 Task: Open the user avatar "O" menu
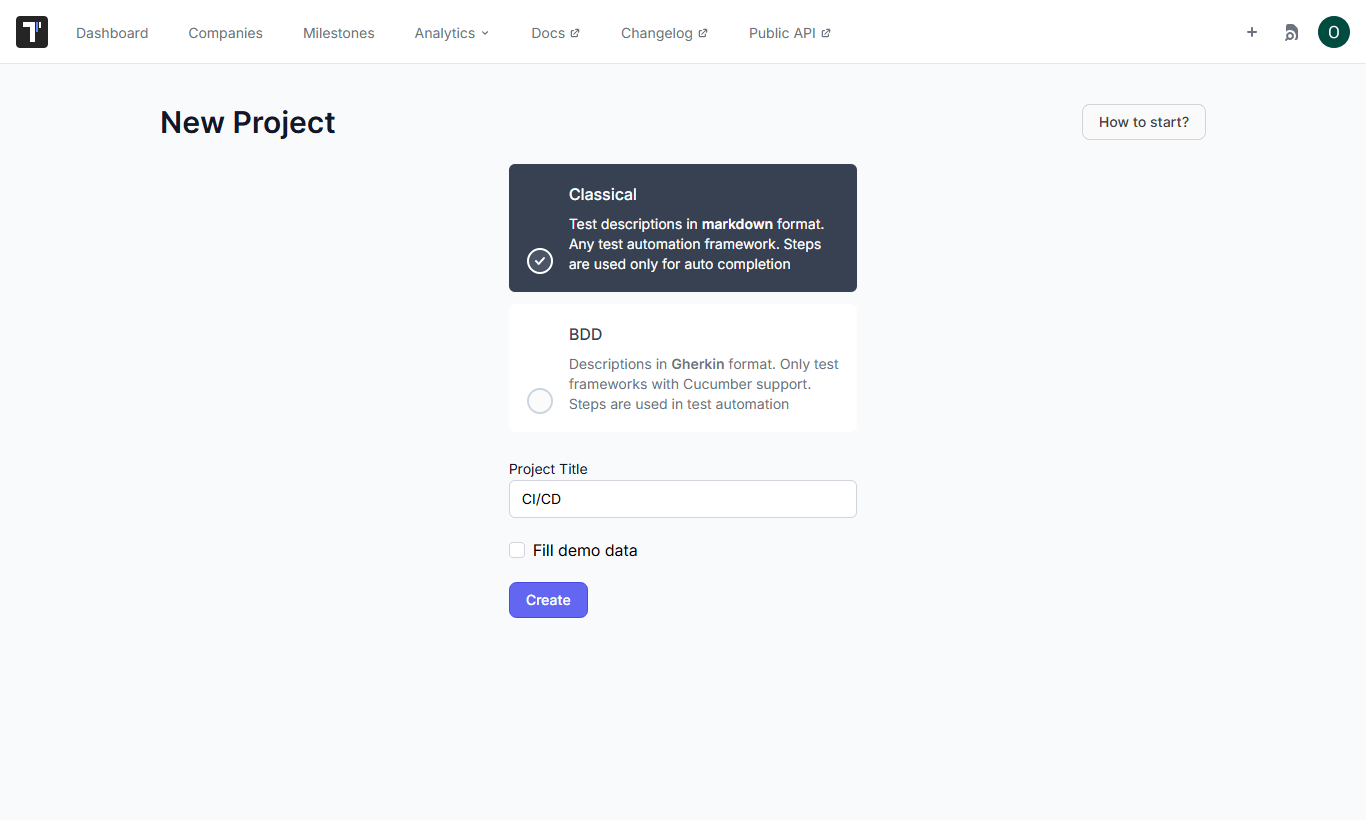click(1334, 32)
